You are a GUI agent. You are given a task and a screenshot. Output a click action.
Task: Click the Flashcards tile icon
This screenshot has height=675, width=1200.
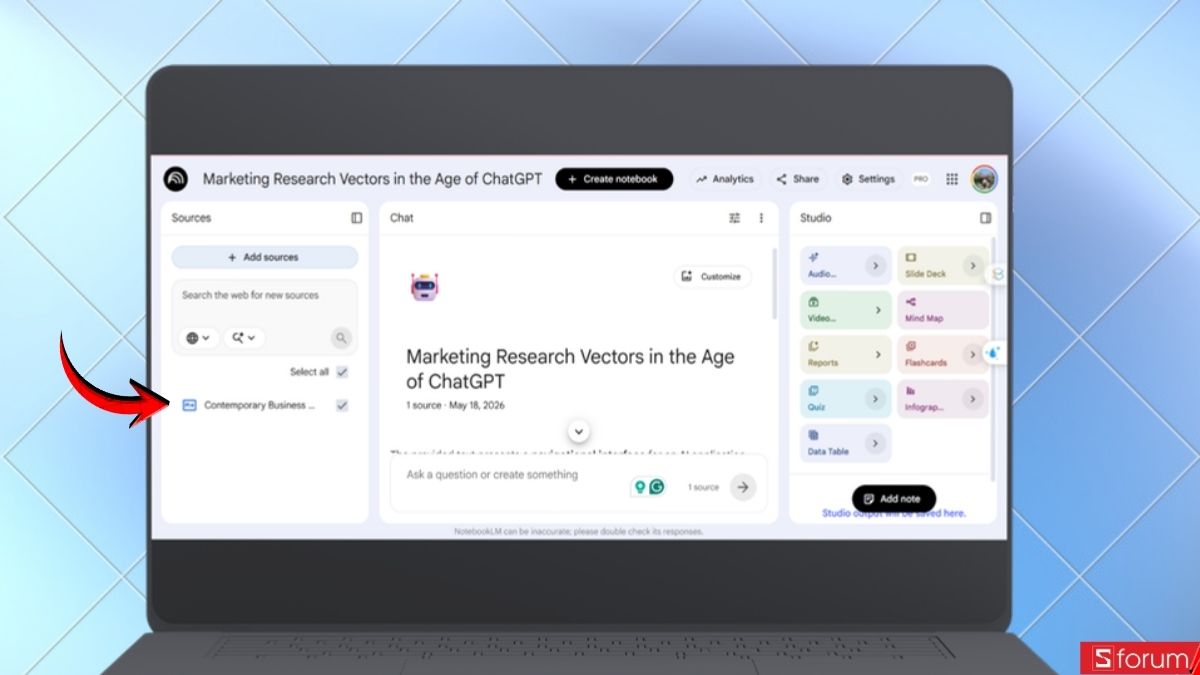pos(911,346)
